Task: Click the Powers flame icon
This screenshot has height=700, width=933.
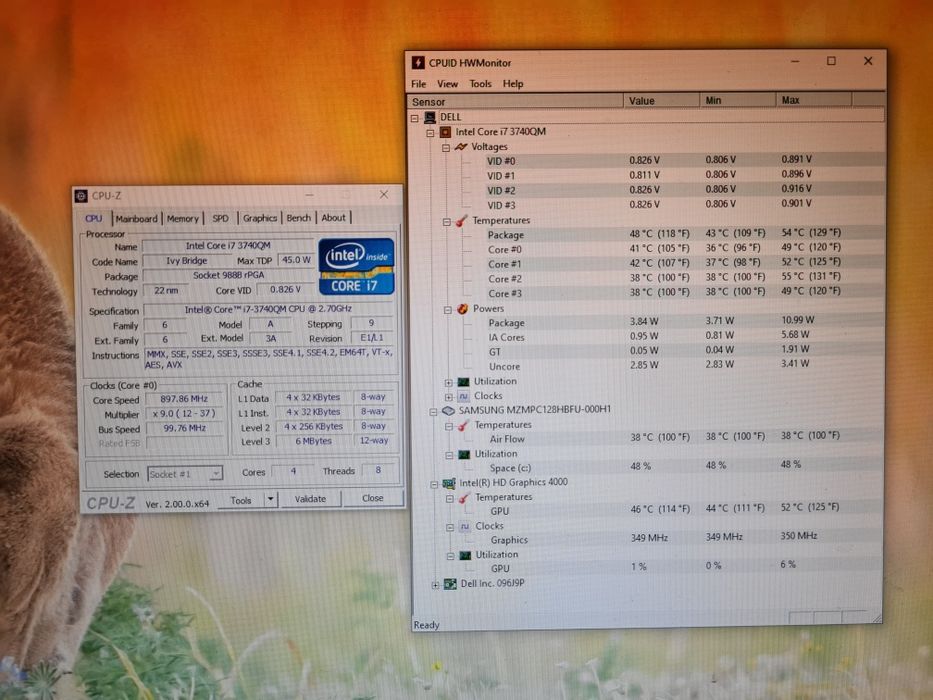Action: (462, 309)
